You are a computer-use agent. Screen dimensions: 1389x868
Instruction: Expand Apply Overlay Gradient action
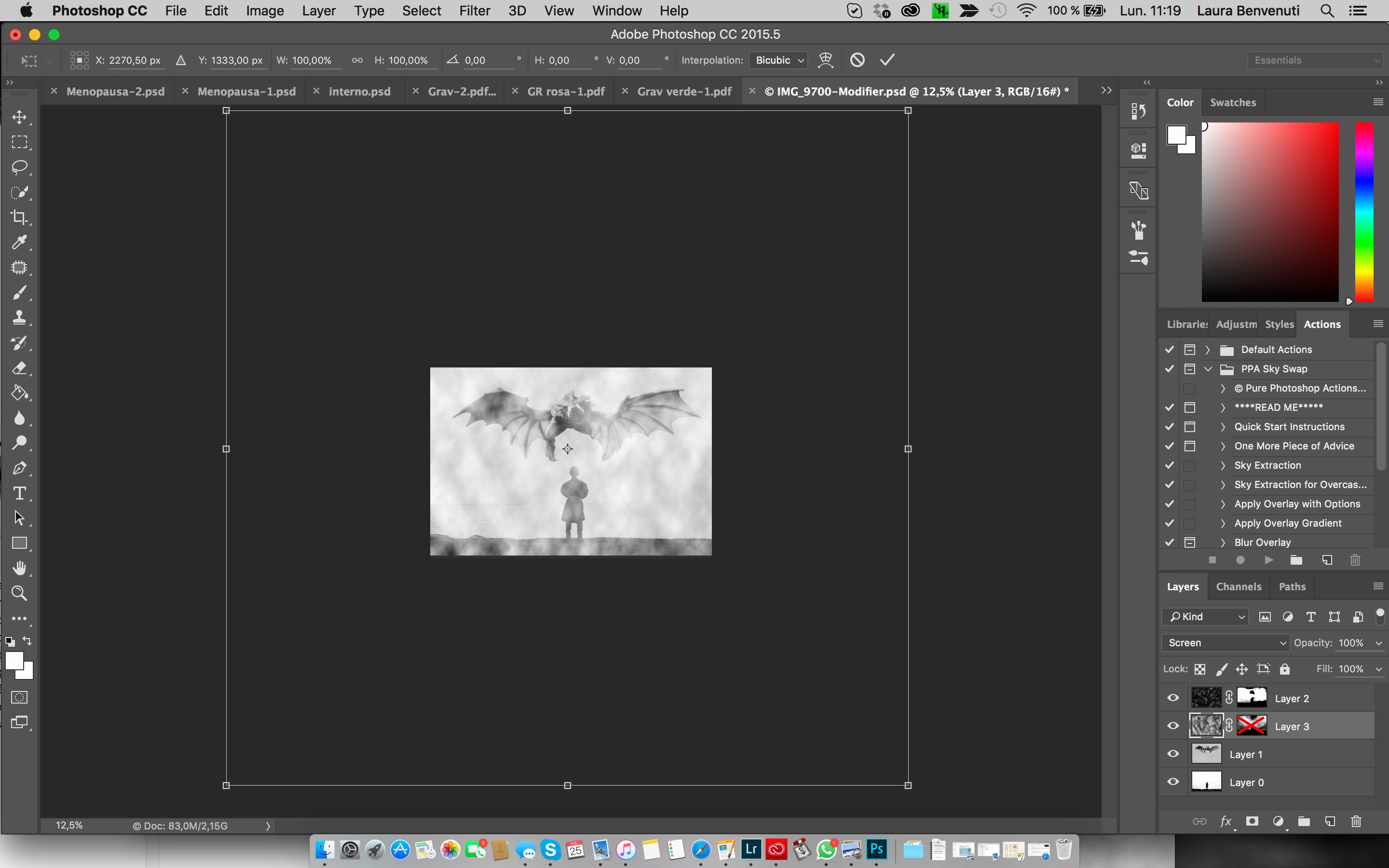1223,523
